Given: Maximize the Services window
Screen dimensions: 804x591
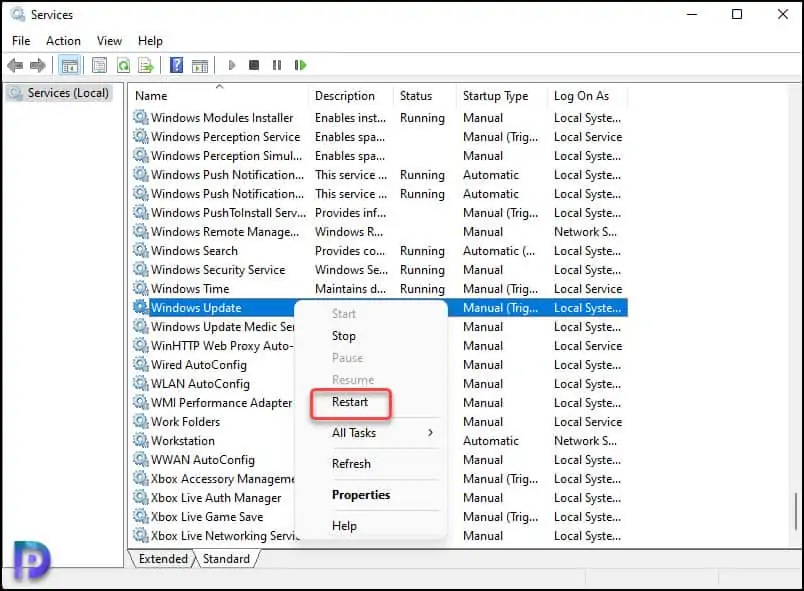Looking at the screenshot, I should (737, 14).
